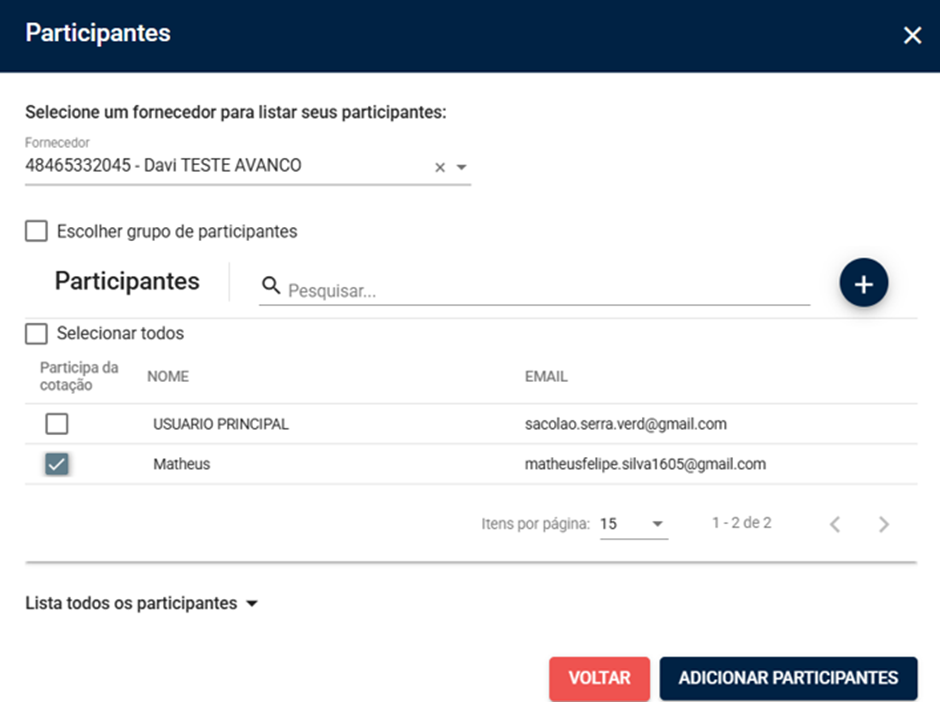The height and width of the screenshot is (702, 940).
Task: Close the Participantes dialog with the X
Action: [912, 35]
